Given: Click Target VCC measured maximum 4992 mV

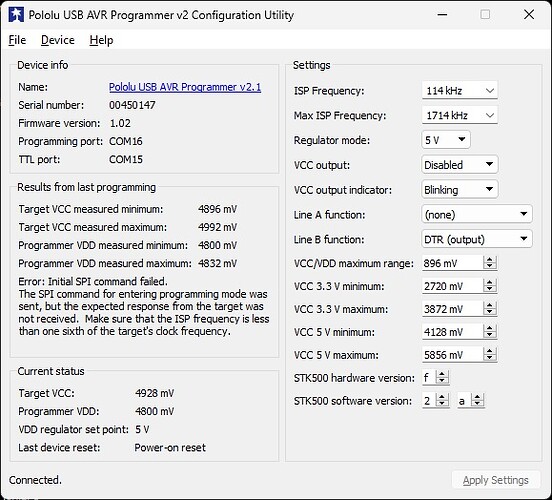Looking at the screenshot, I should [x=217, y=227].
